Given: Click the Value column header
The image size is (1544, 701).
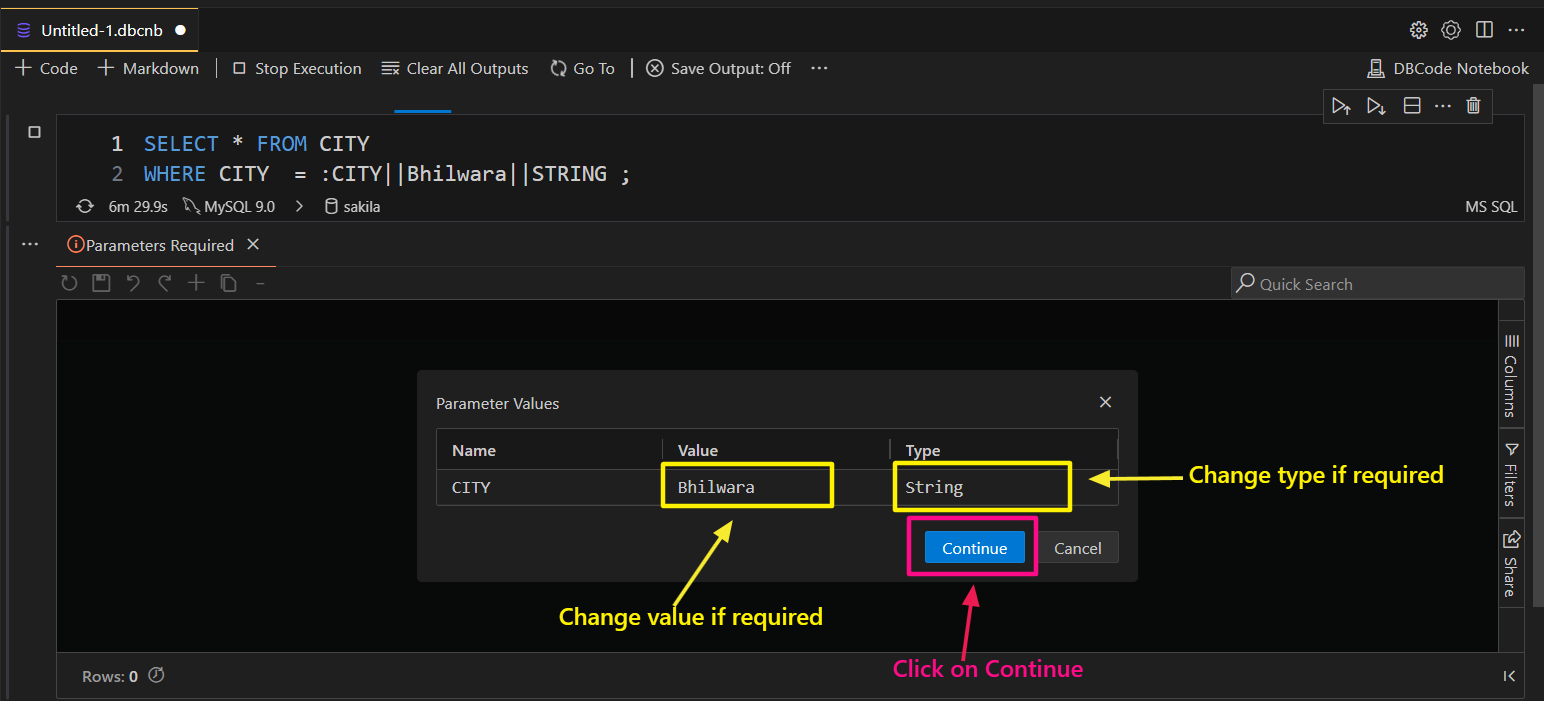Looking at the screenshot, I should 776,450.
